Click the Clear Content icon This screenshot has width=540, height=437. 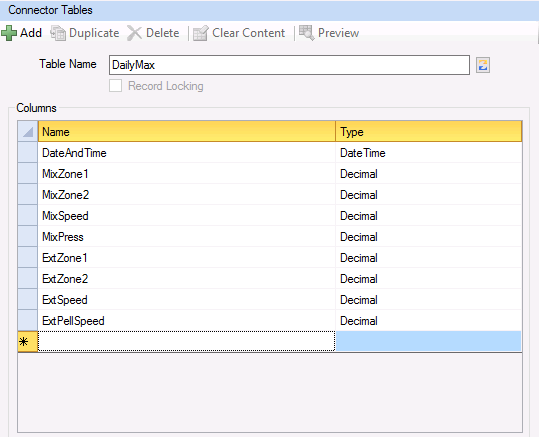(x=200, y=33)
